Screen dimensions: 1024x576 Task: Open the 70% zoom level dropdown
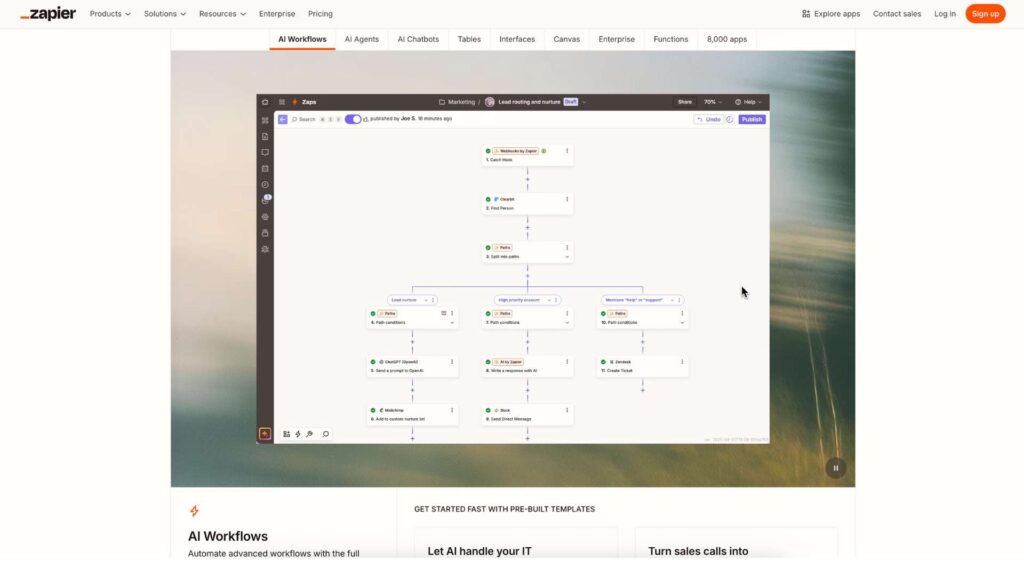[709, 101]
